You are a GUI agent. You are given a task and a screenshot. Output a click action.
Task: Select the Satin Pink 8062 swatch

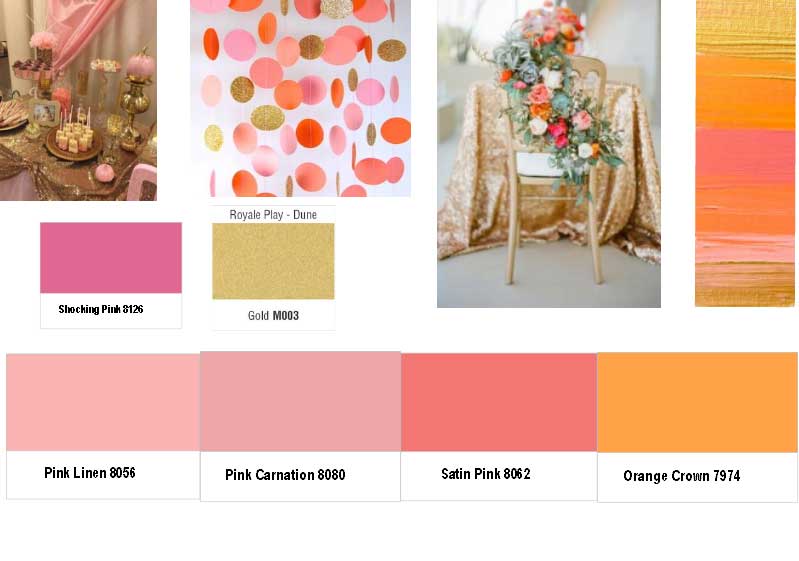click(499, 402)
